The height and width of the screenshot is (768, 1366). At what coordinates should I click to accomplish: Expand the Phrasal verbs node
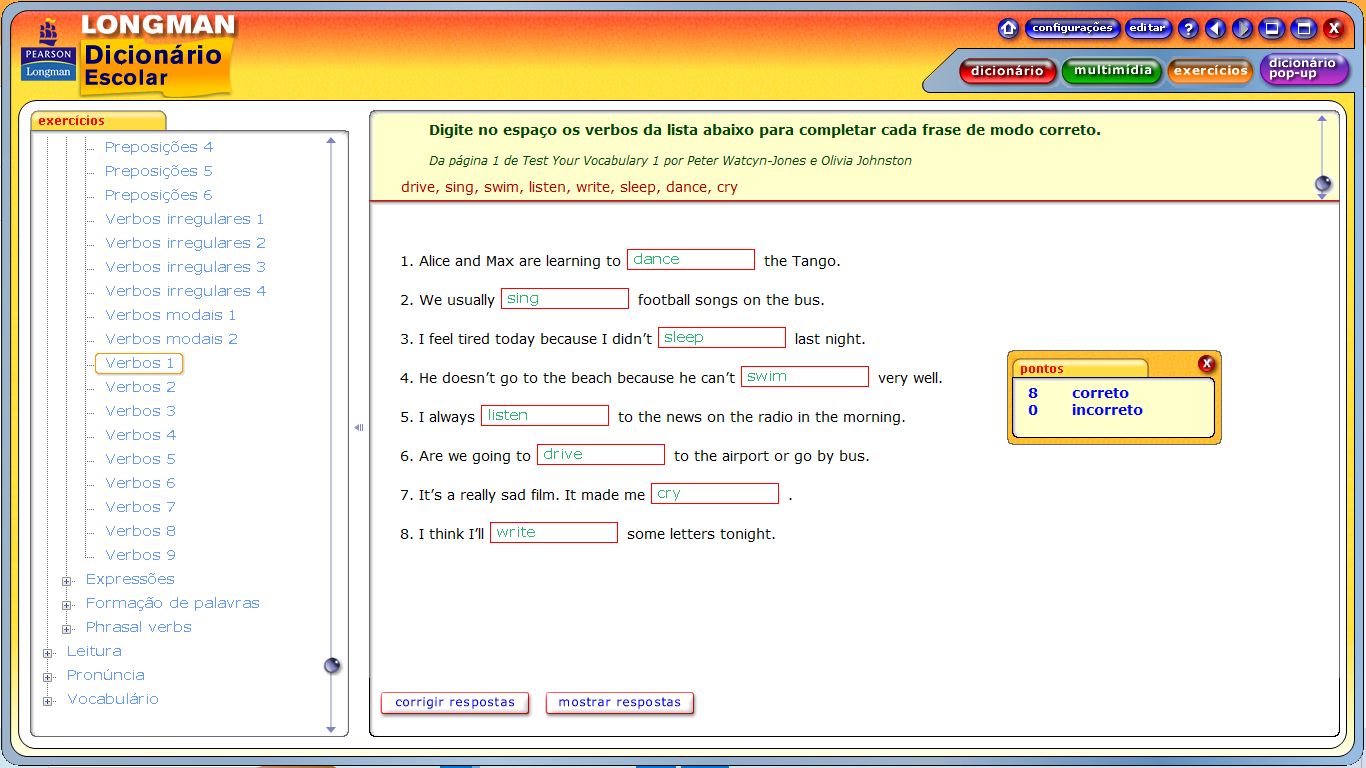coord(67,629)
